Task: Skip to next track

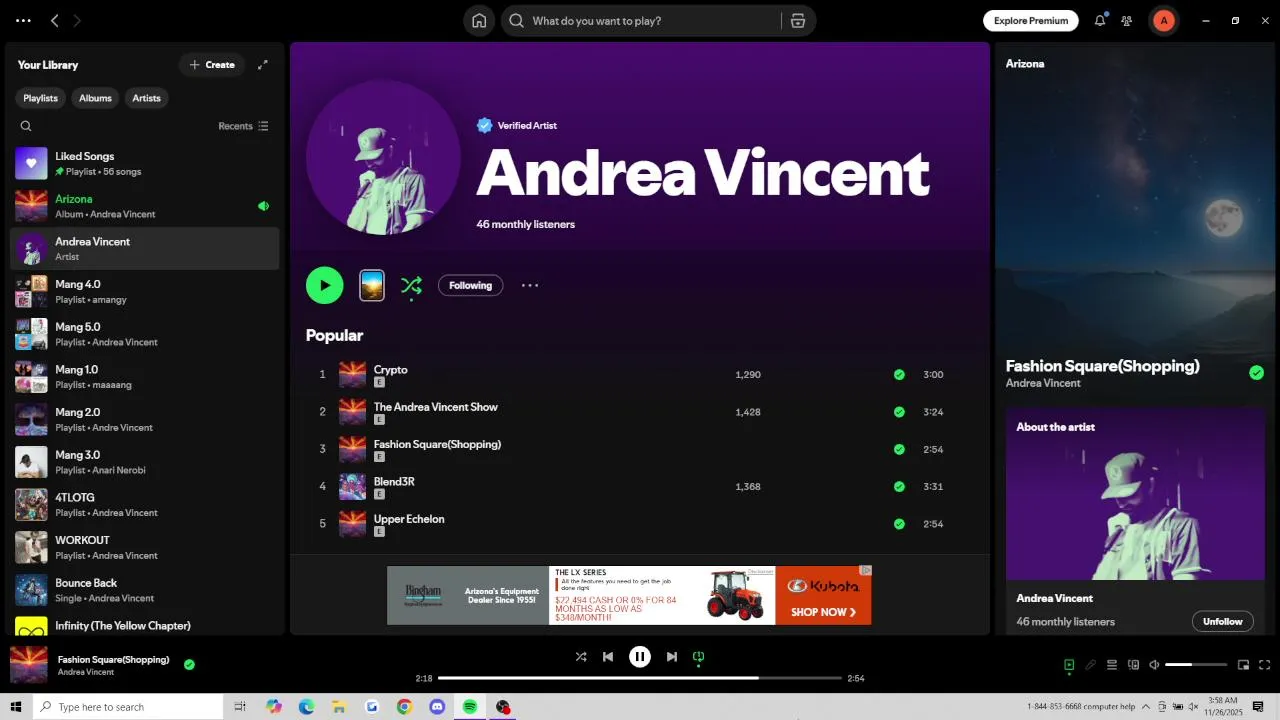Action: 672,657
